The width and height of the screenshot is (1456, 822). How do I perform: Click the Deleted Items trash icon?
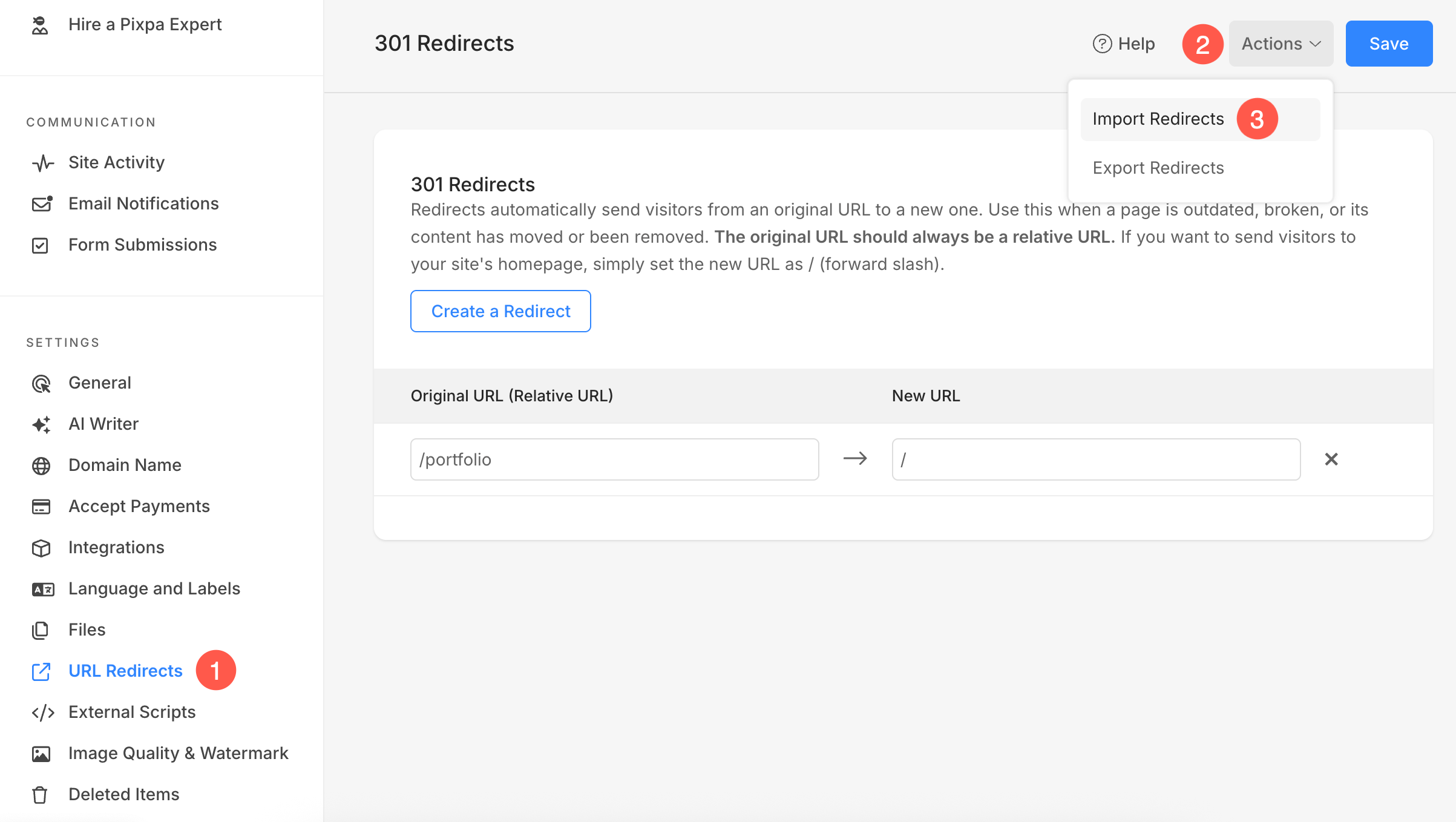(x=40, y=795)
